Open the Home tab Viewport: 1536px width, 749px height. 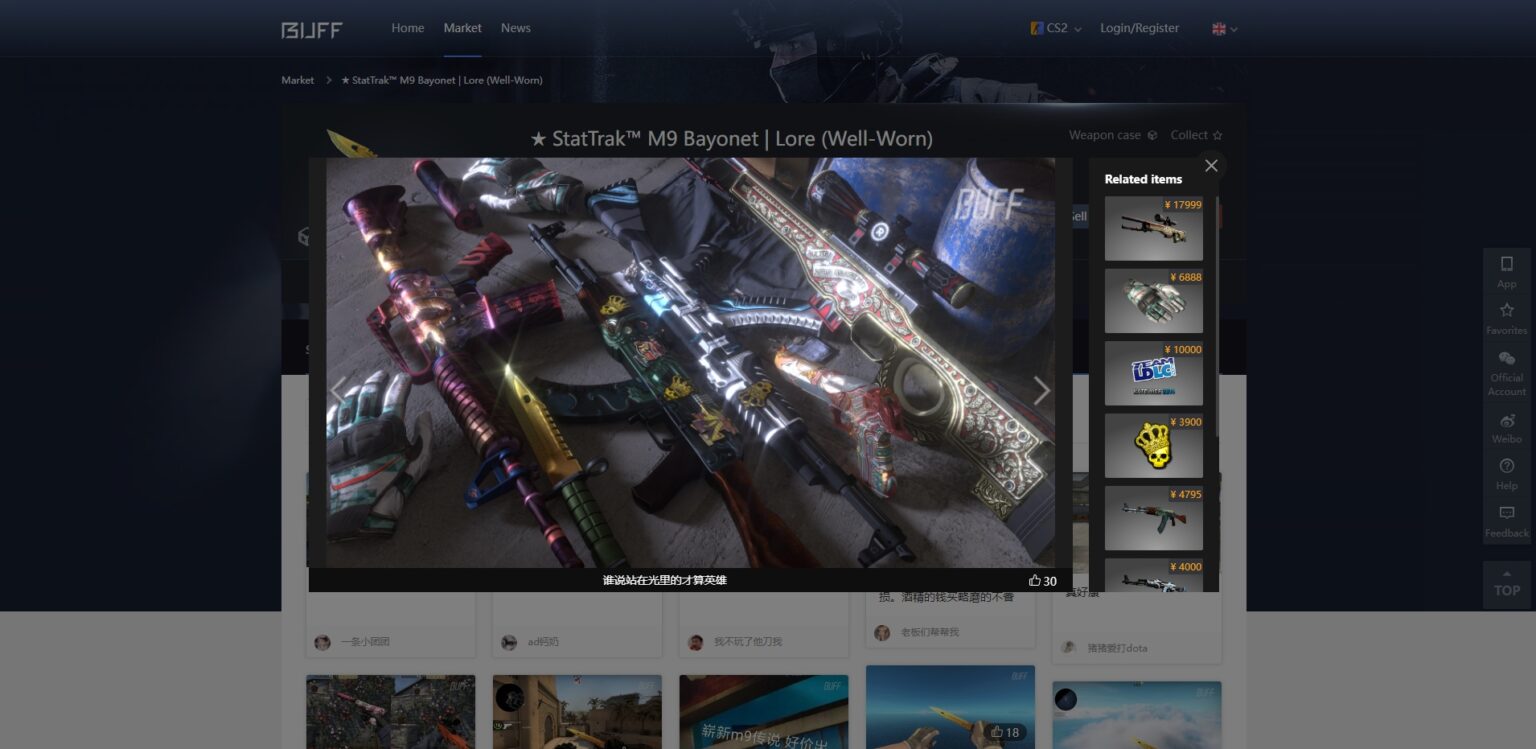coord(407,28)
